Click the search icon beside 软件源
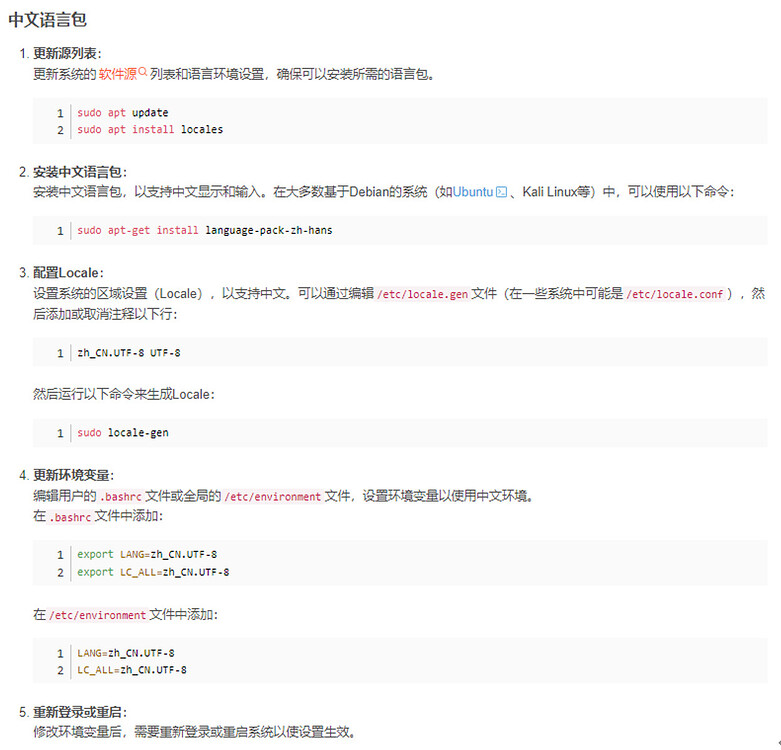This screenshot has width=781, height=750. click(x=142, y=72)
